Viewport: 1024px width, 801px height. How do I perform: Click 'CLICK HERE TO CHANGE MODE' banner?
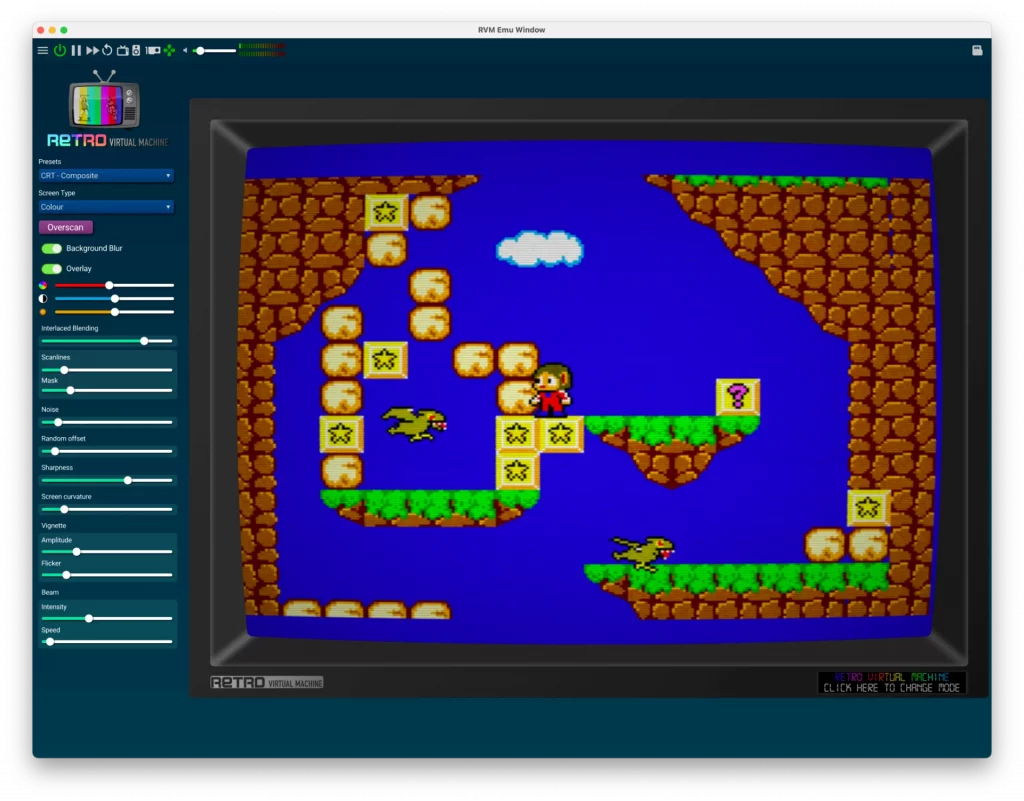coord(891,683)
